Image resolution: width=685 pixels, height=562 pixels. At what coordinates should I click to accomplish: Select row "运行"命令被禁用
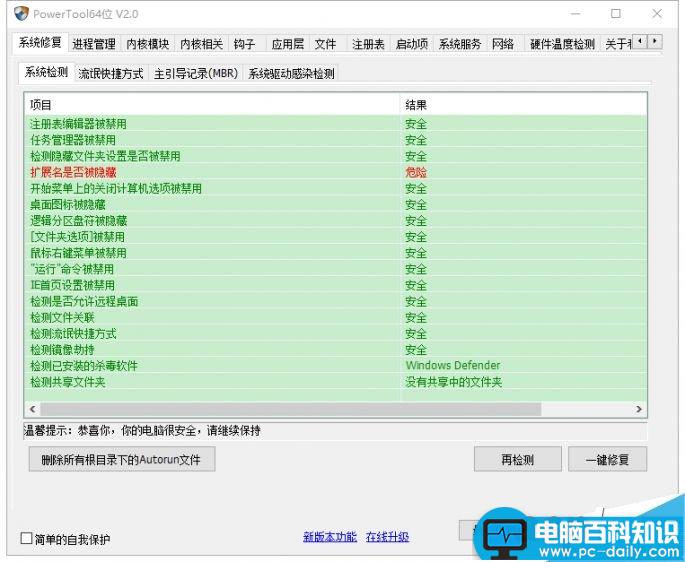tap(336, 269)
